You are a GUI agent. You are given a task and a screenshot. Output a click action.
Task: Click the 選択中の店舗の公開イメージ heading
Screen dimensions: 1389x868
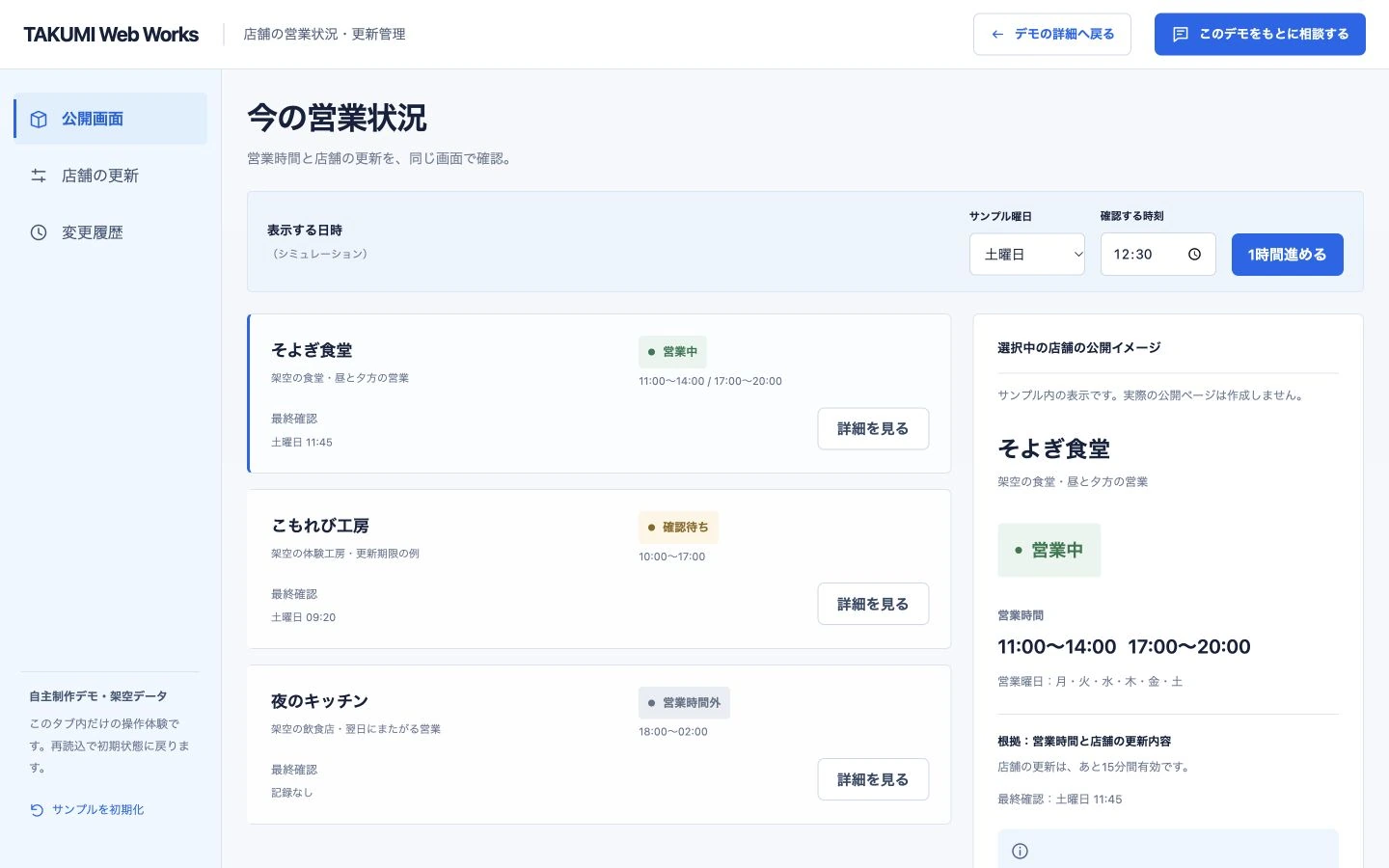(x=1079, y=347)
